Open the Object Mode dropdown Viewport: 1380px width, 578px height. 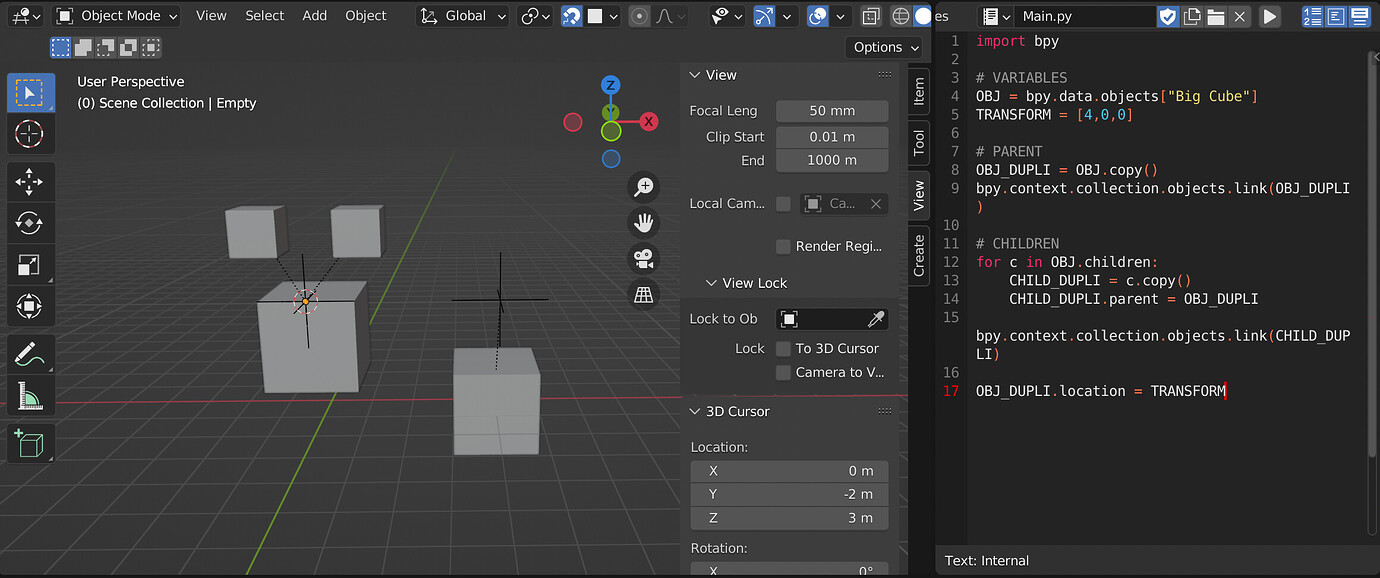[116, 16]
